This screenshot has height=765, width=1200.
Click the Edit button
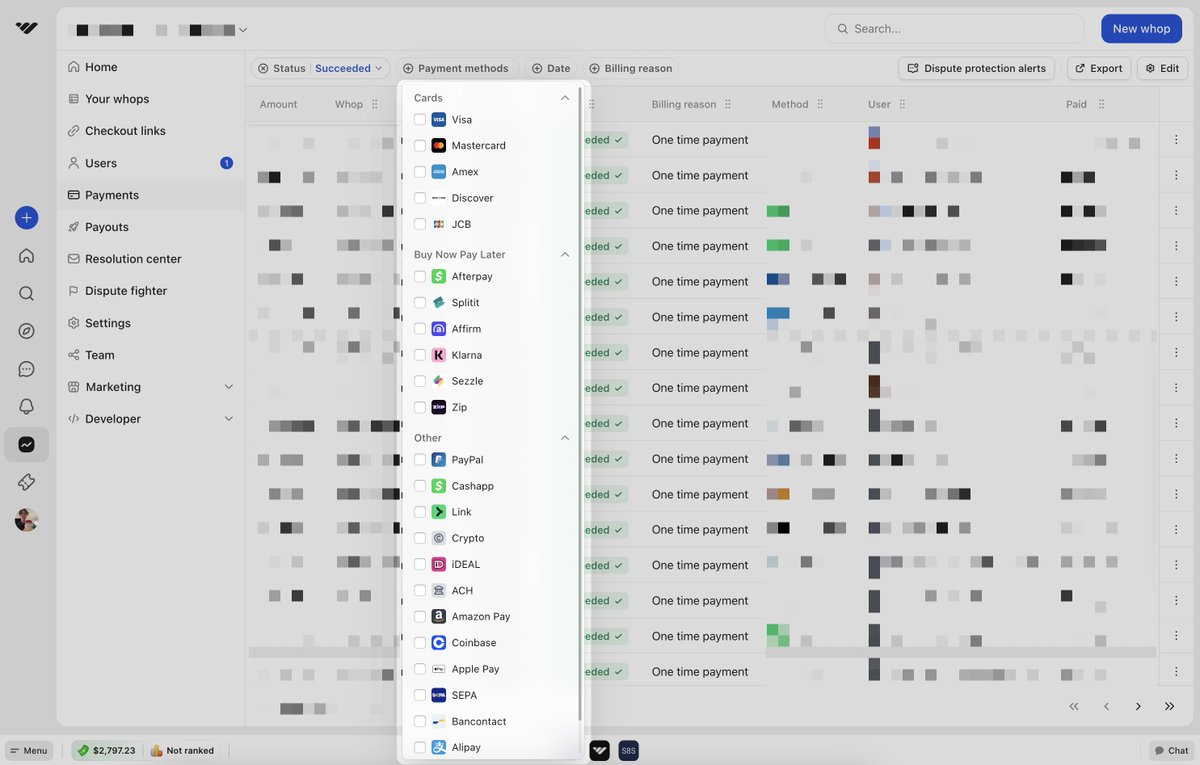(x=1162, y=68)
